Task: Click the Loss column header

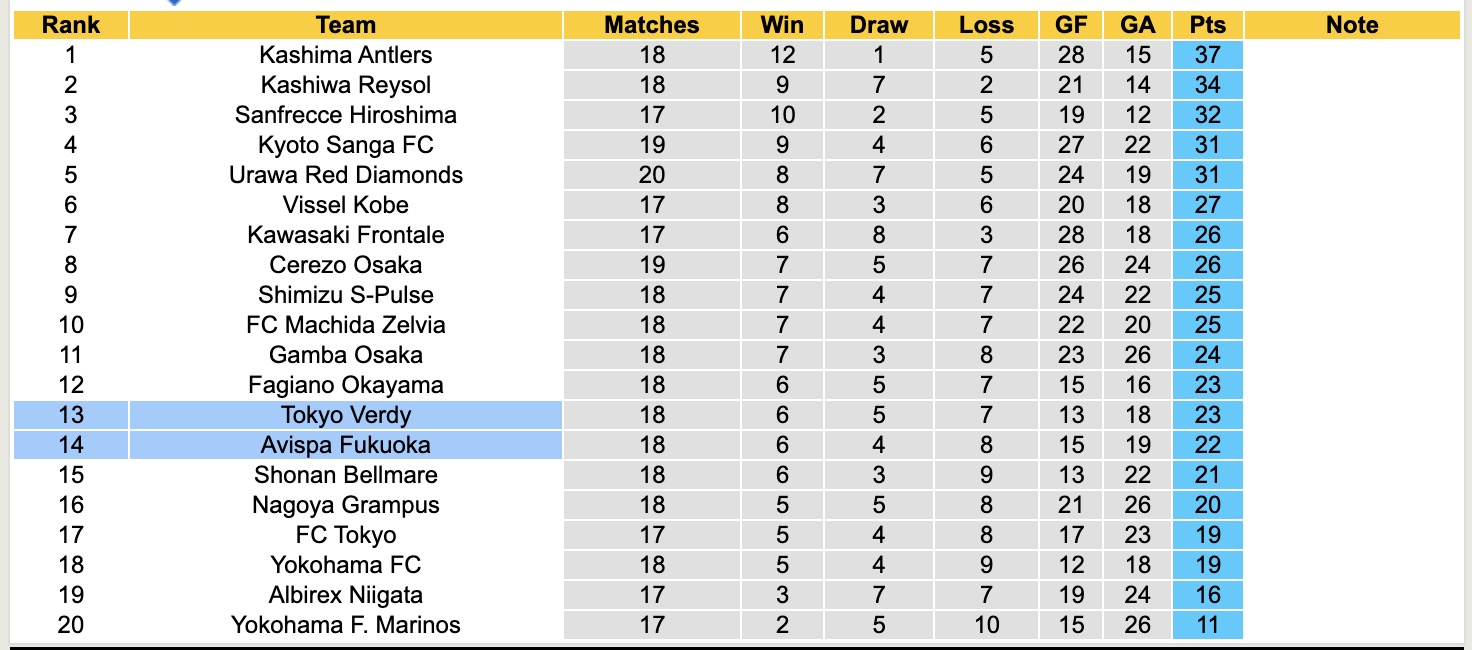Action: [986, 25]
